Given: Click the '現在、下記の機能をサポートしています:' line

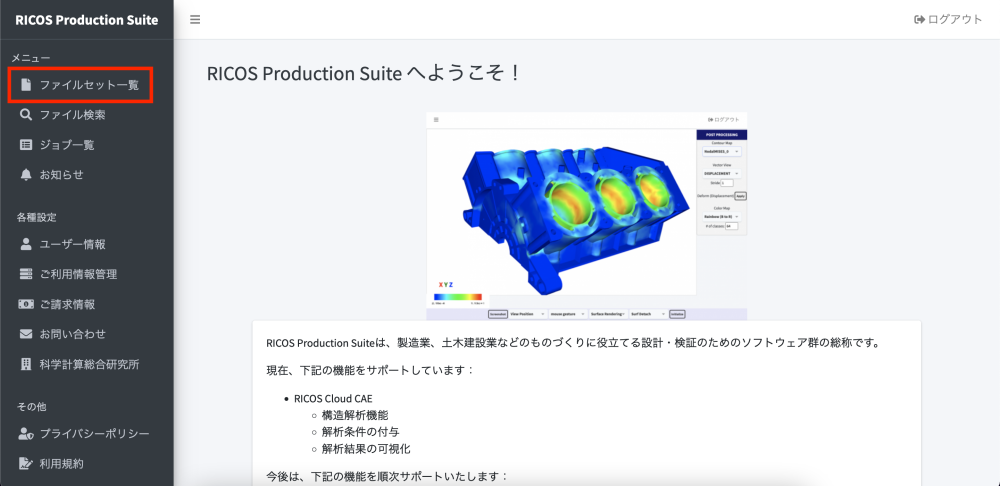Looking at the screenshot, I should point(371,370).
